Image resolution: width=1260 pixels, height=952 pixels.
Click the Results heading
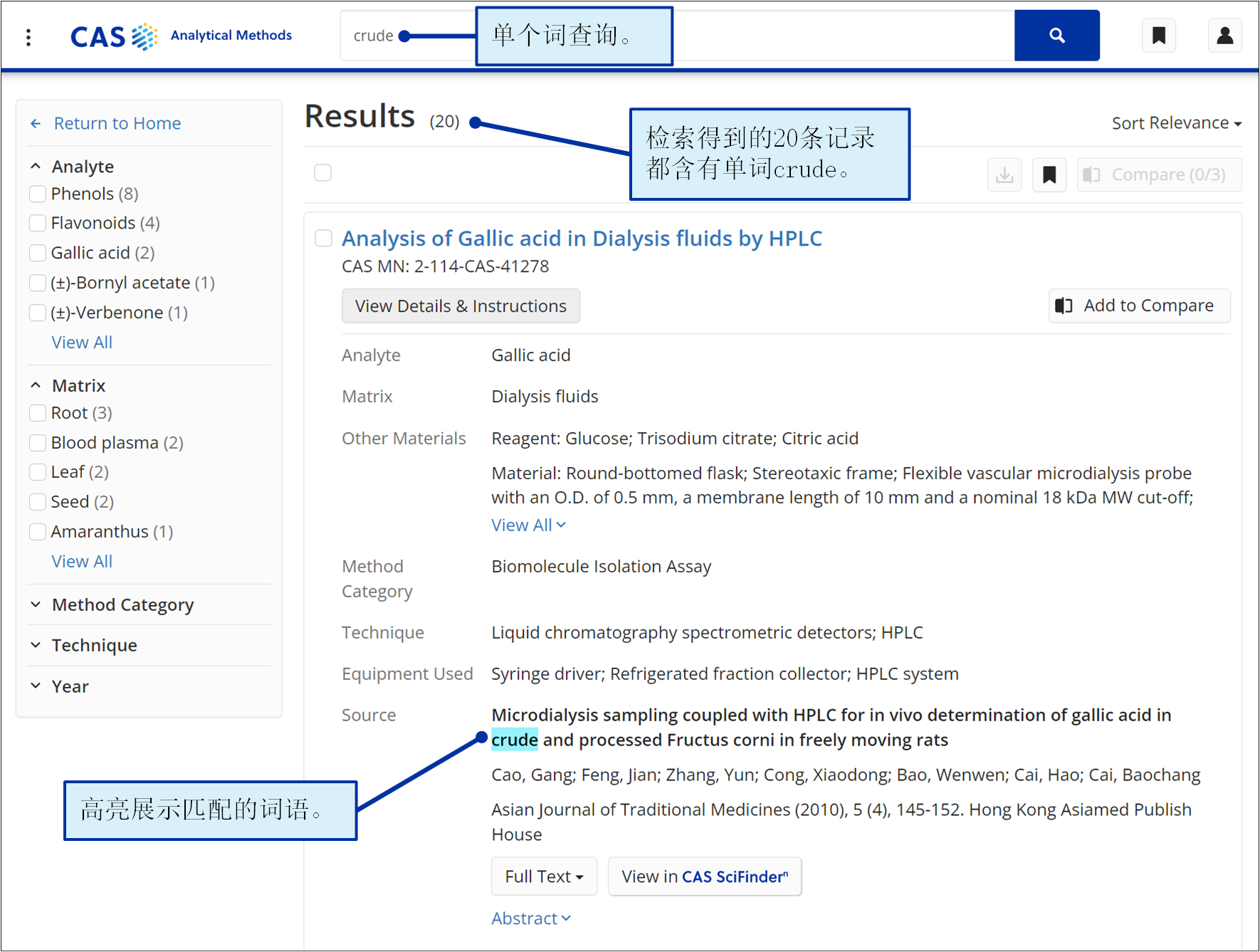point(359,116)
